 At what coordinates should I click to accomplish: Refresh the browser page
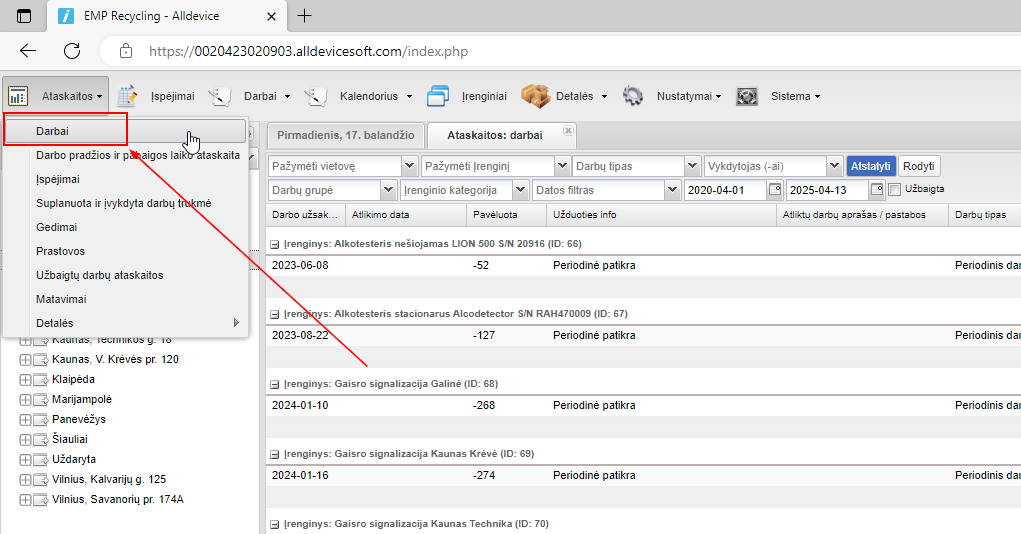72,51
